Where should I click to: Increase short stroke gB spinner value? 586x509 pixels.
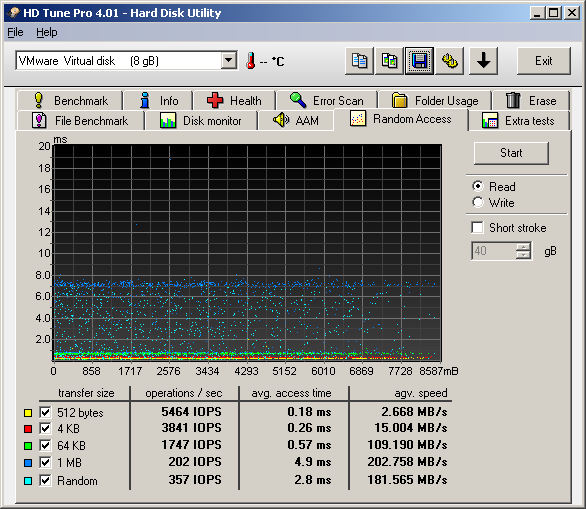click(x=523, y=247)
